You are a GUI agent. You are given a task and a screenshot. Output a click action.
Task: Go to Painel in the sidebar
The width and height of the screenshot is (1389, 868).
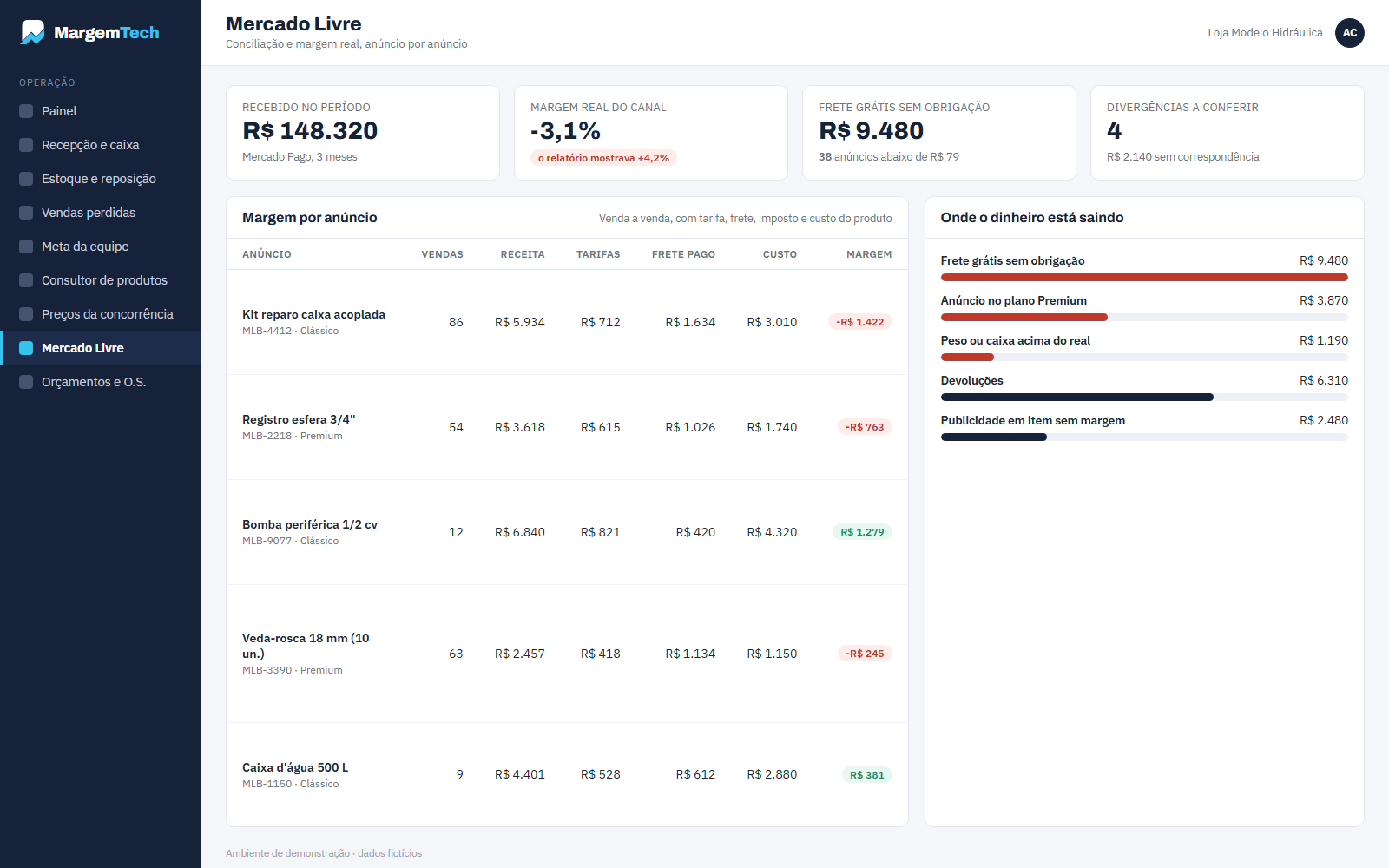(x=101, y=111)
